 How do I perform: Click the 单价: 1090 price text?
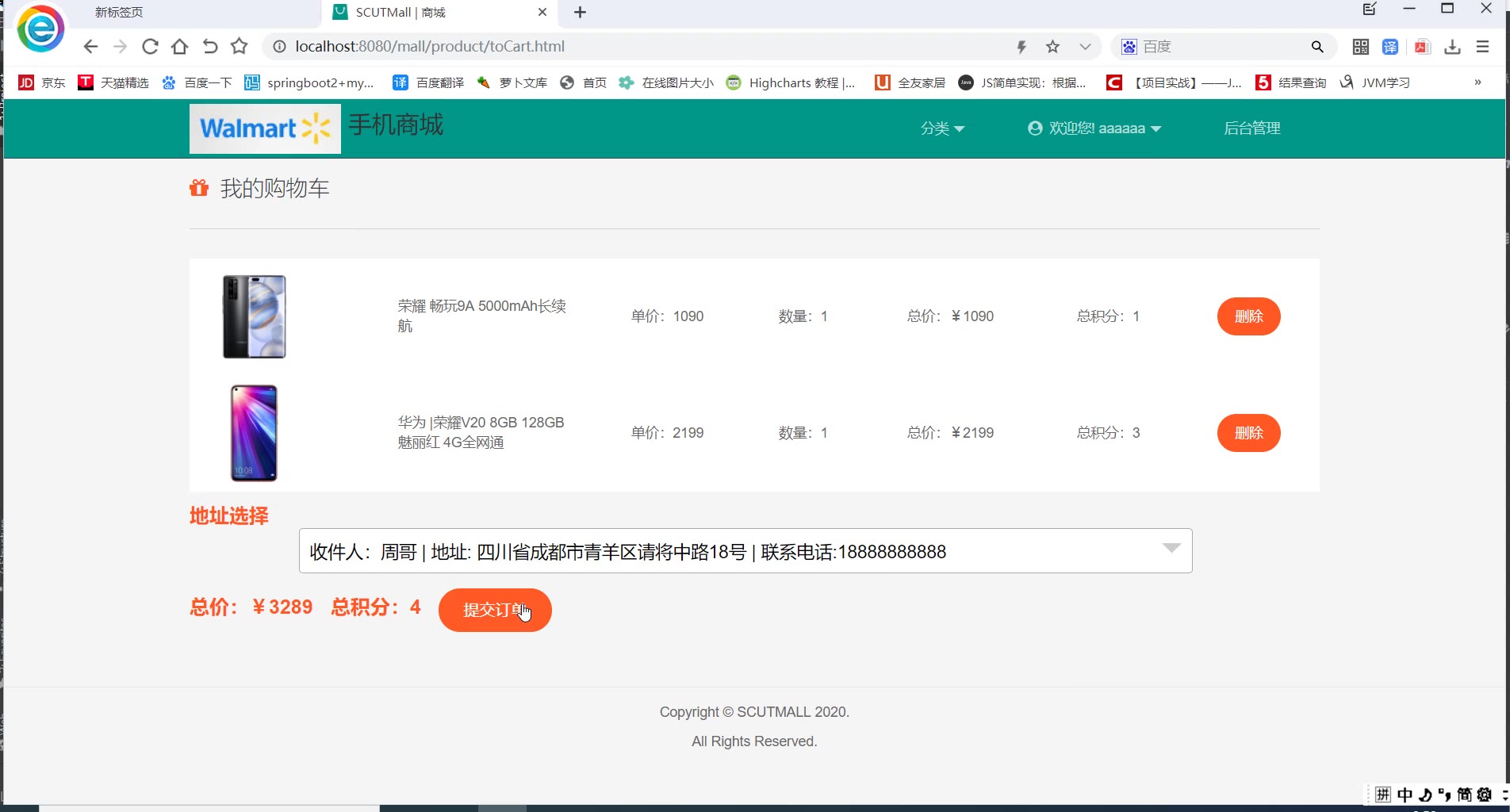(667, 316)
